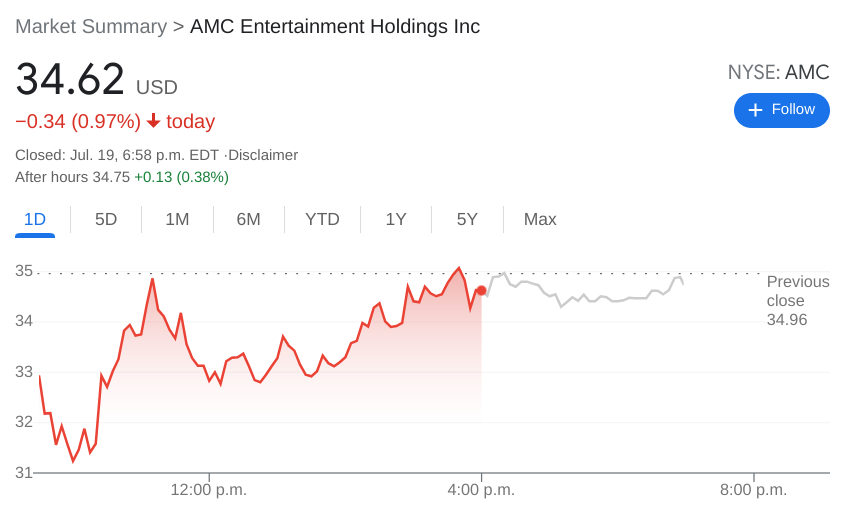Image resolution: width=848 pixels, height=510 pixels.
Task: Open the Disclaimer link
Action: (x=263, y=155)
